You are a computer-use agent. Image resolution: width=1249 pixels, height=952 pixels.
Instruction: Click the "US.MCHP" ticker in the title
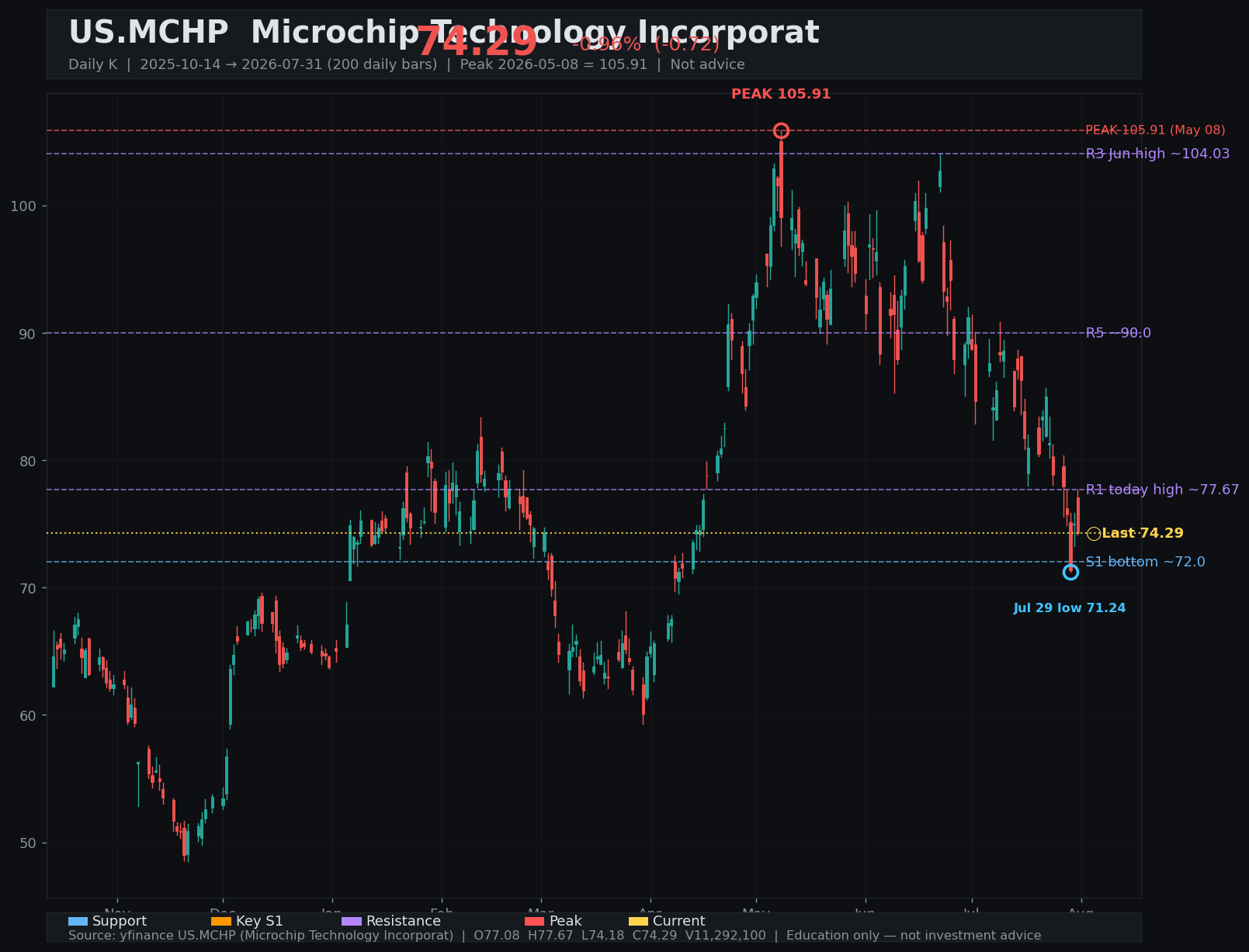148,33
